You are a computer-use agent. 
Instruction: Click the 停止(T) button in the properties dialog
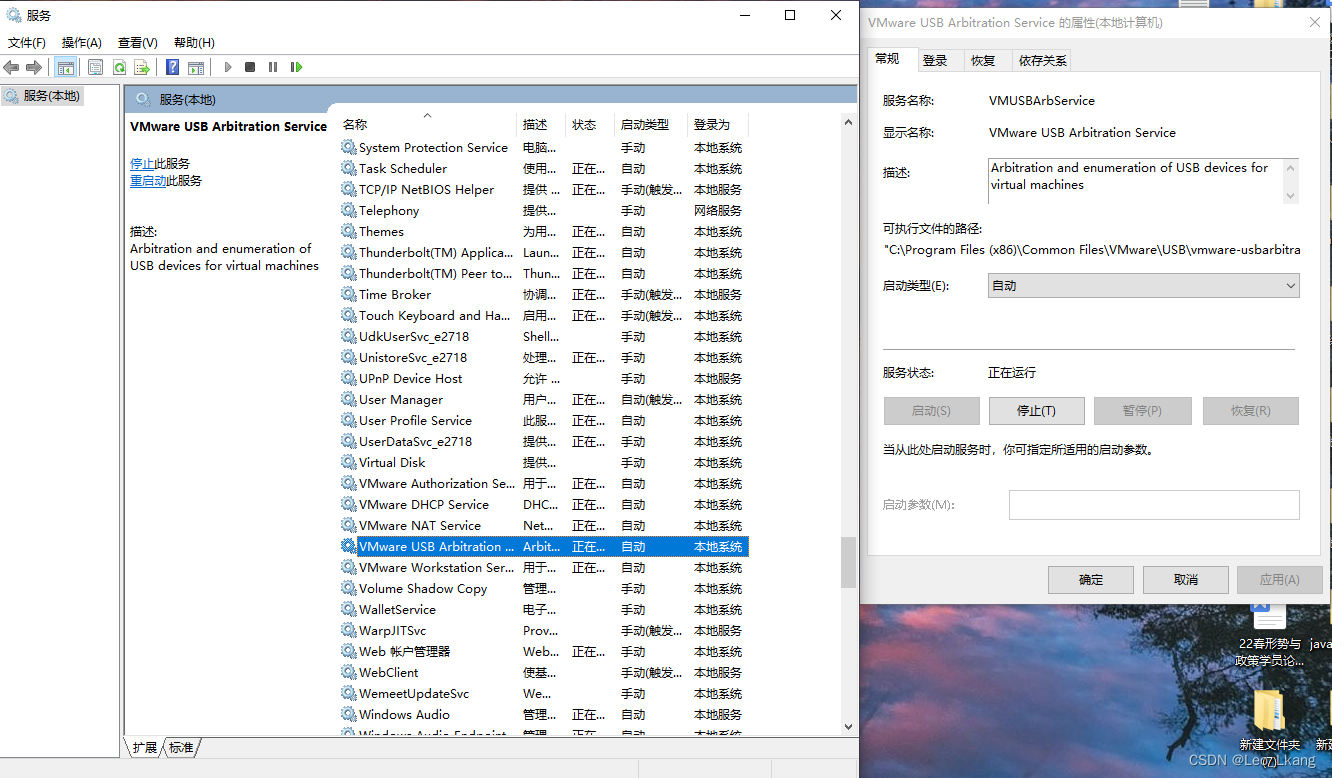pyautogui.click(x=1036, y=411)
